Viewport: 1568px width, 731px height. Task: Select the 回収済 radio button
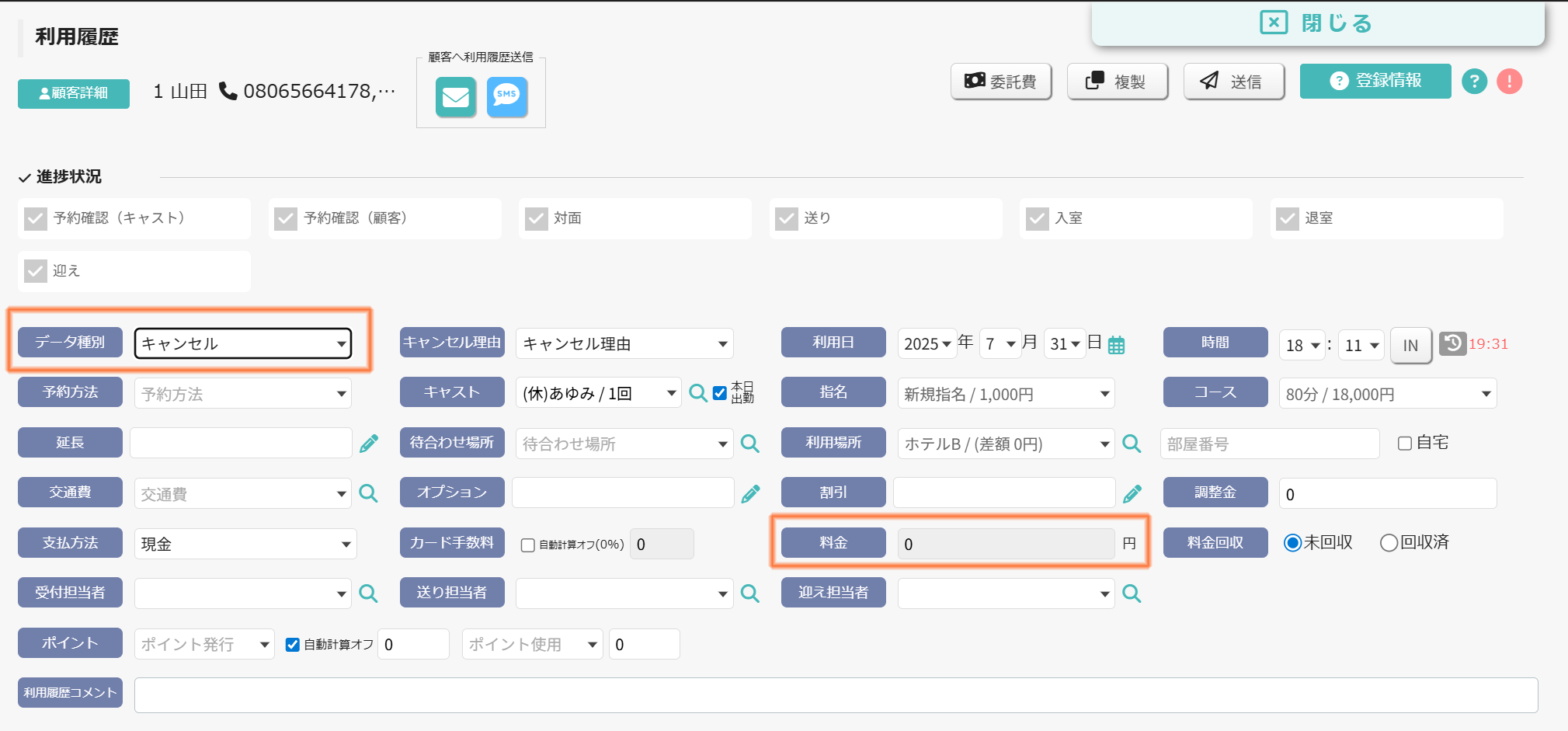coord(1389,543)
